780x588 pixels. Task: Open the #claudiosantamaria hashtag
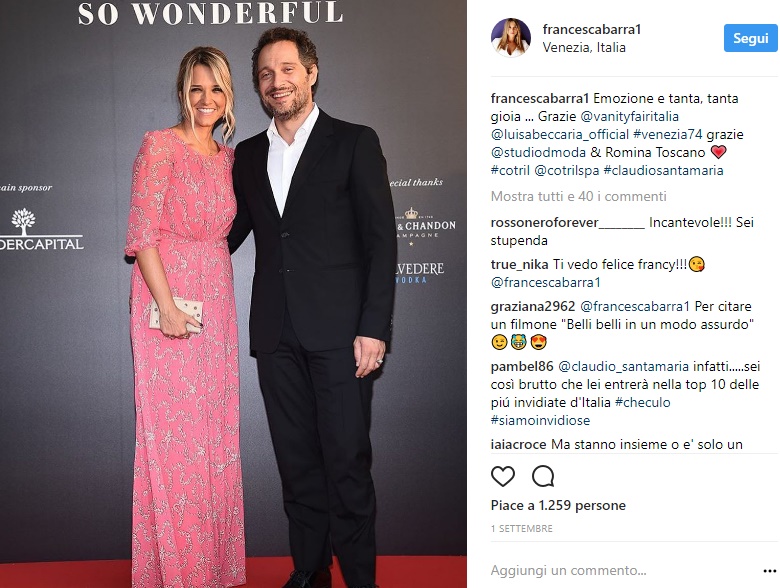pos(663,170)
